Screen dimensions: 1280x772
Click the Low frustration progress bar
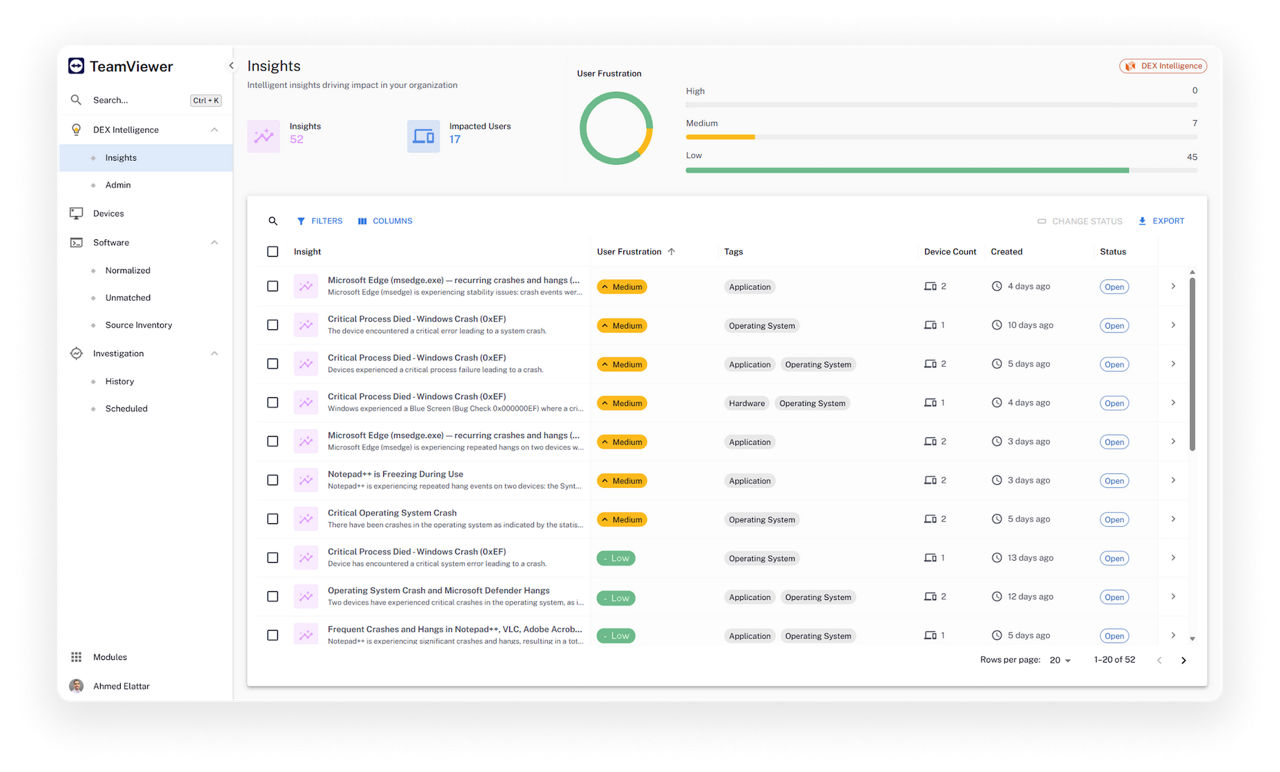[941, 170]
